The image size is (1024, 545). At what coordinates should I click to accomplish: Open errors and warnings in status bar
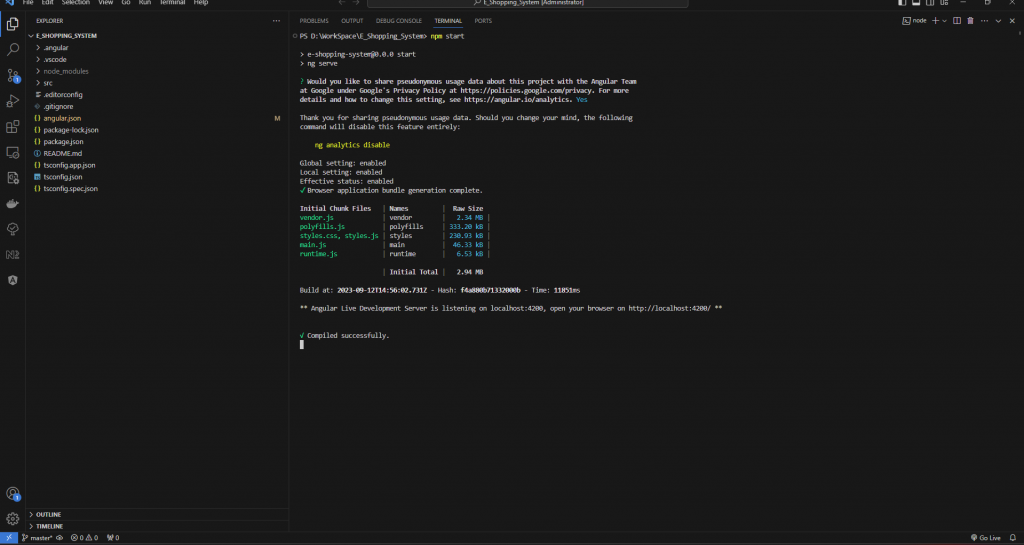point(84,538)
